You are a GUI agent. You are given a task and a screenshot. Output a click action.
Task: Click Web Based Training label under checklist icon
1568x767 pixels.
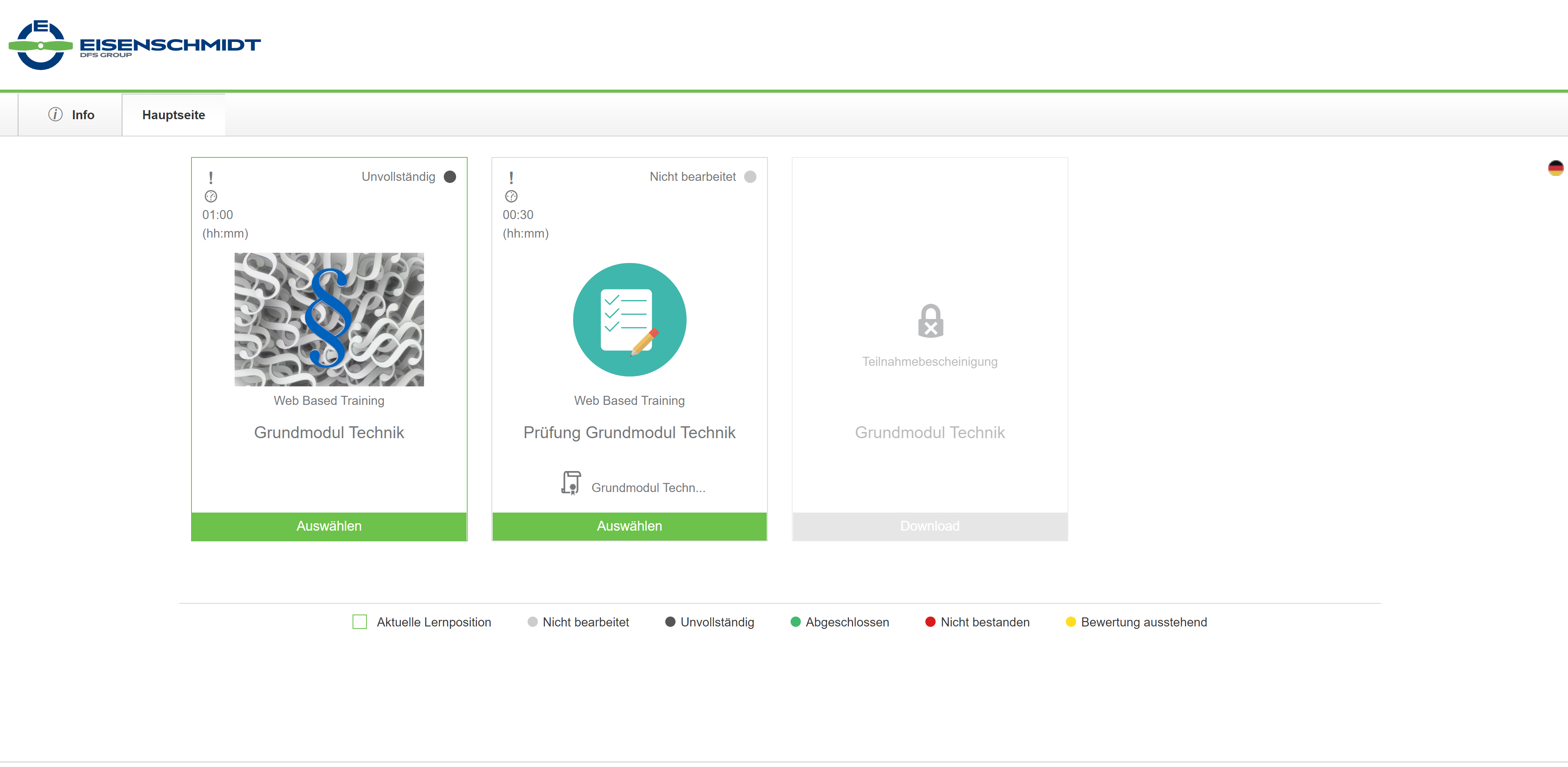tap(630, 400)
